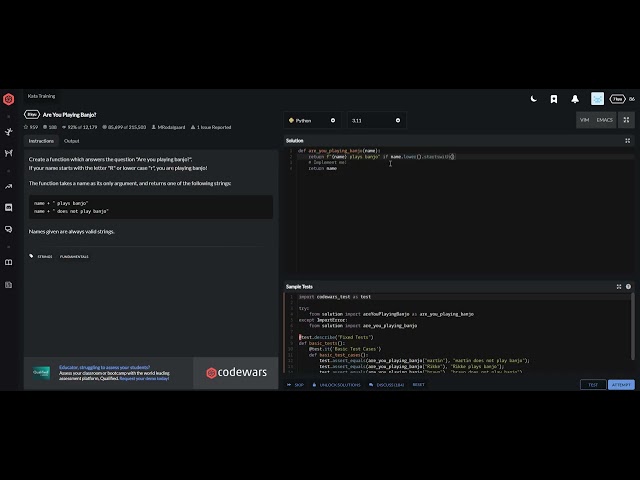The image size is (640, 480).
Task: Open the Discussions speech-bubble sidebar icon
Action: 9,229
